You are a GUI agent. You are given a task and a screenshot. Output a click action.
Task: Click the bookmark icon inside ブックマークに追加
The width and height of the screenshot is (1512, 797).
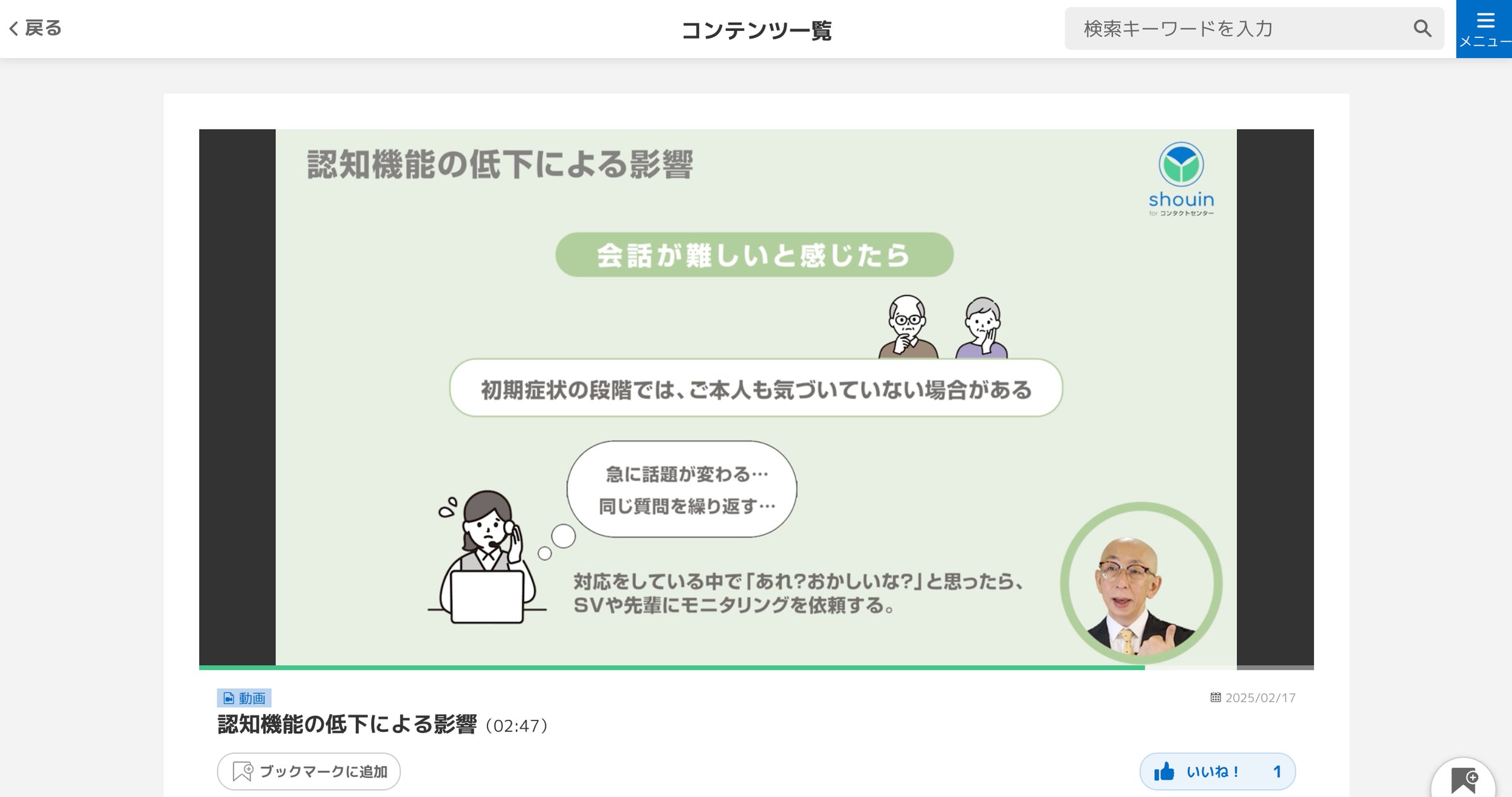(x=242, y=772)
